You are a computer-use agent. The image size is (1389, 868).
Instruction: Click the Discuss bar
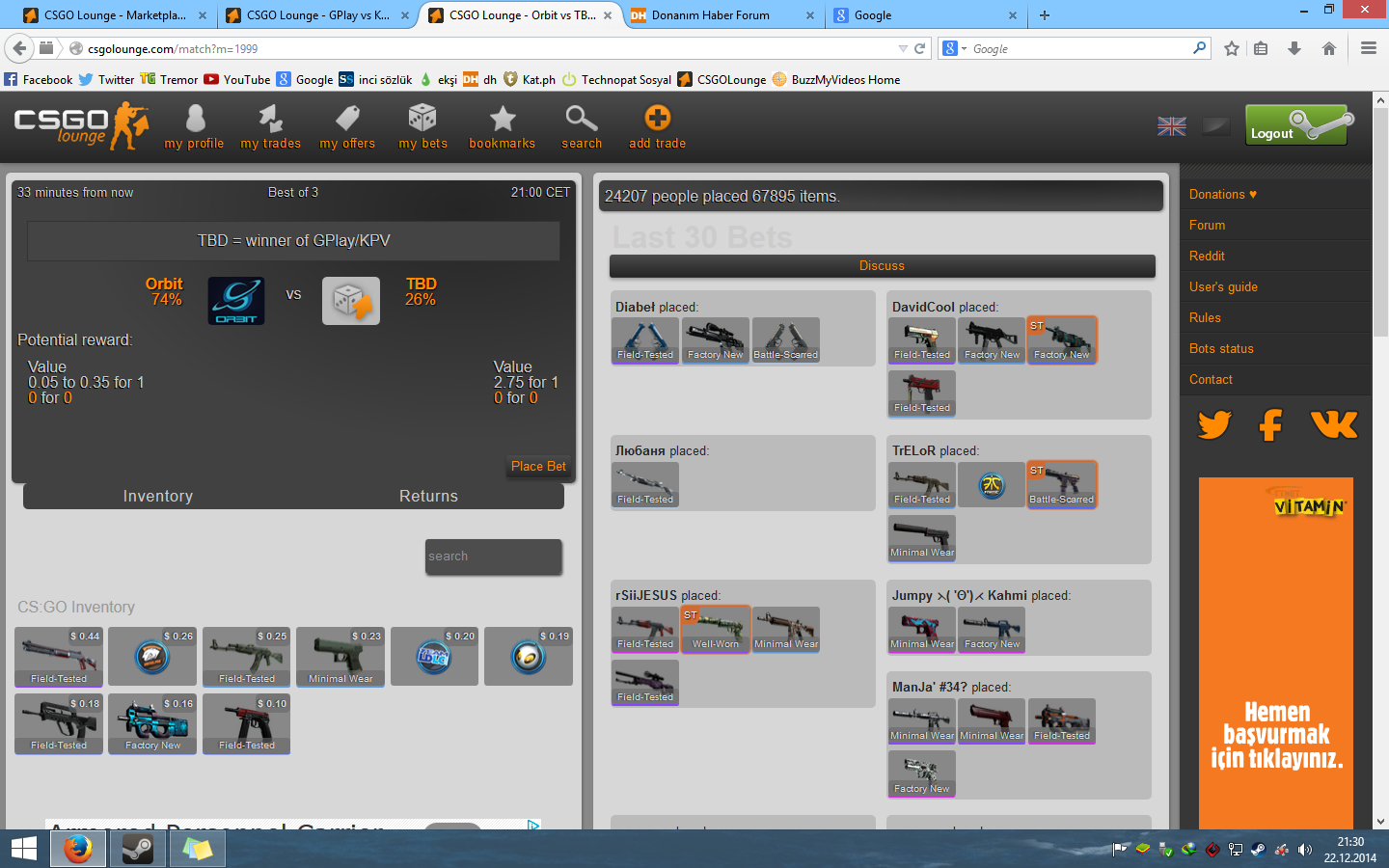pyautogui.click(x=882, y=265)
